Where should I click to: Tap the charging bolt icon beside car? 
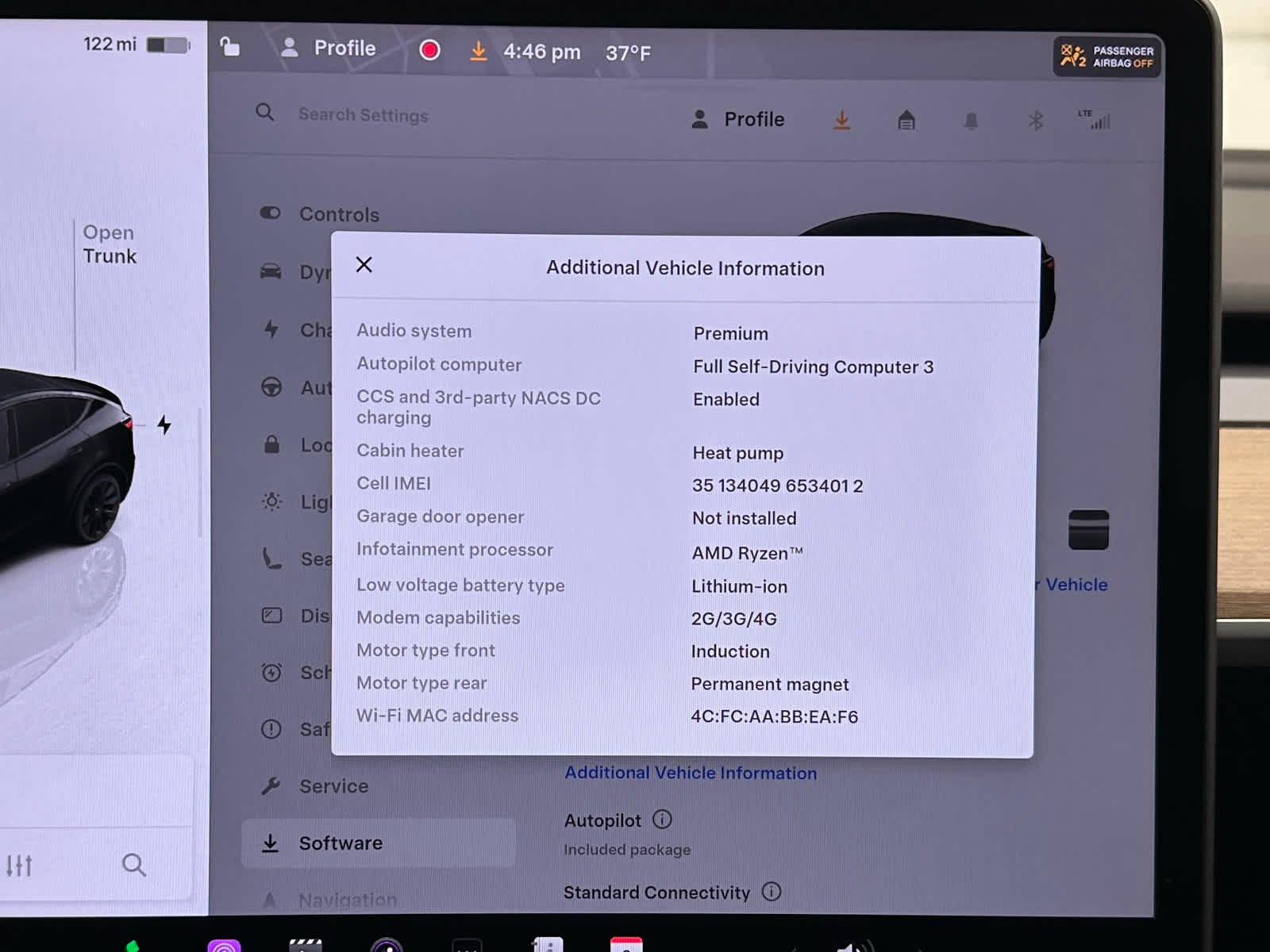pos(164,425)
